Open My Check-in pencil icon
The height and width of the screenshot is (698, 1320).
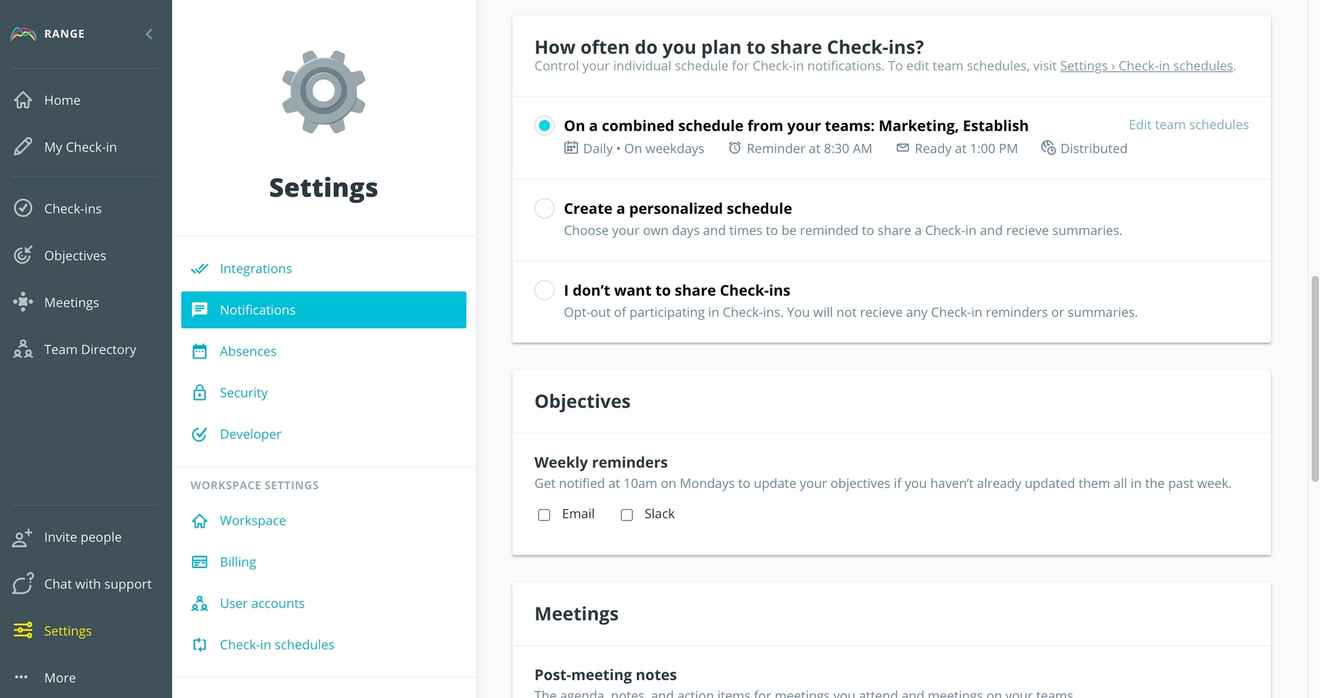pos(22,147)
